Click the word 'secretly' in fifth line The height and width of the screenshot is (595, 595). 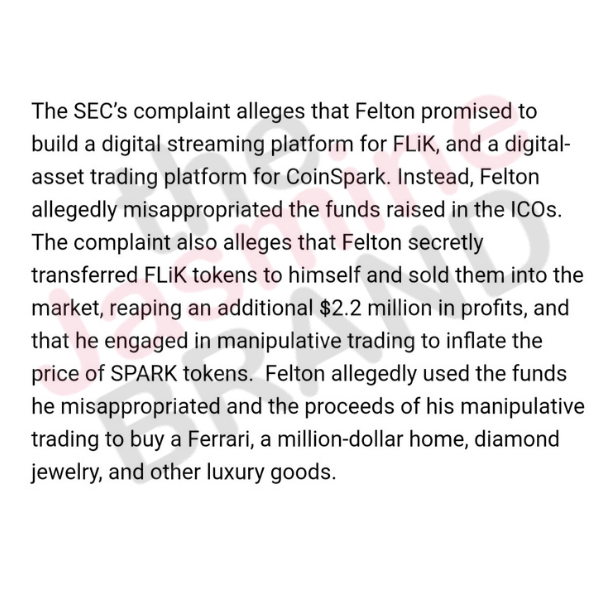pyautogui.click(x=445, y=243)
